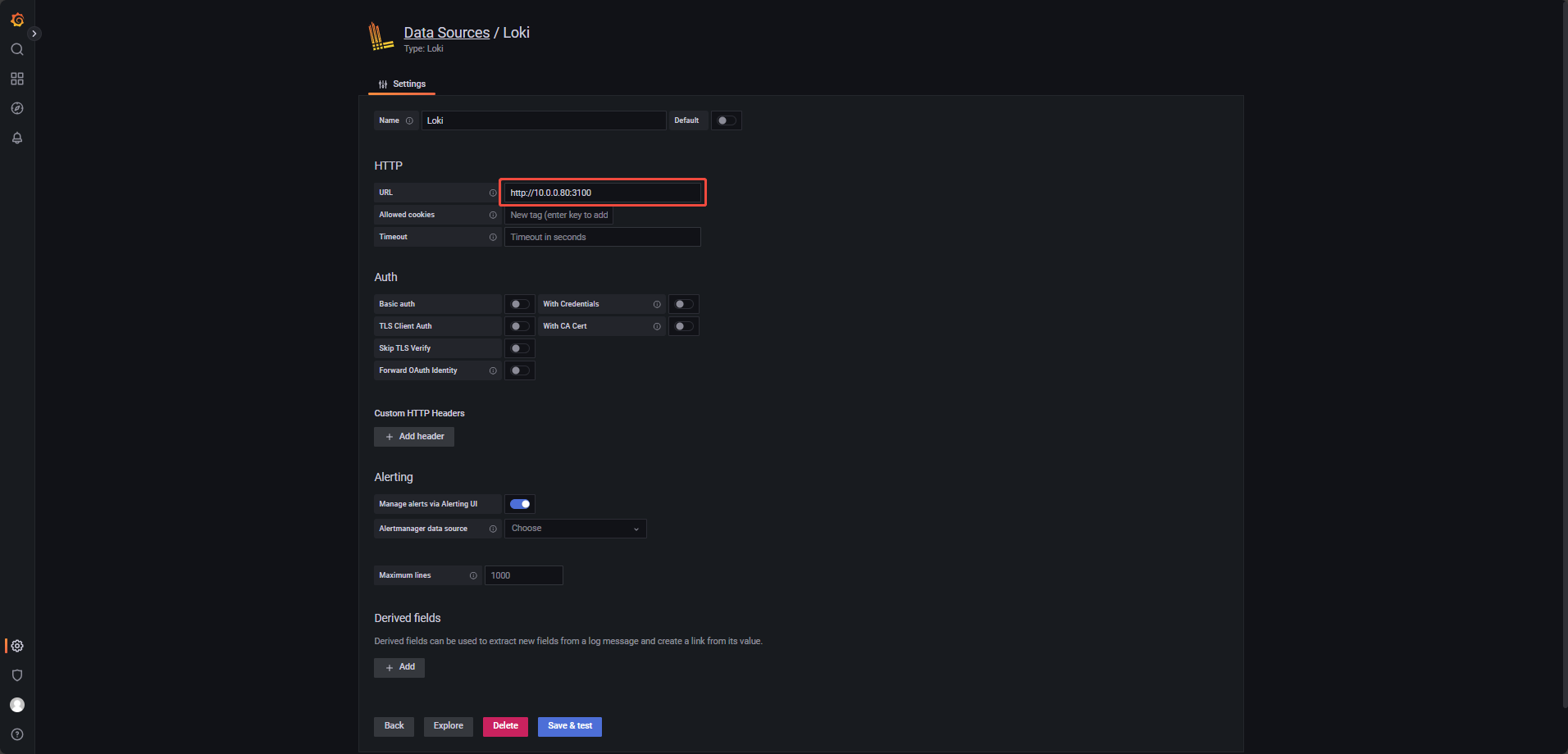The image size is (1568, 754).
Task: Open the Alertmanager data source dropdown
Action: click(x=575, y=528)
